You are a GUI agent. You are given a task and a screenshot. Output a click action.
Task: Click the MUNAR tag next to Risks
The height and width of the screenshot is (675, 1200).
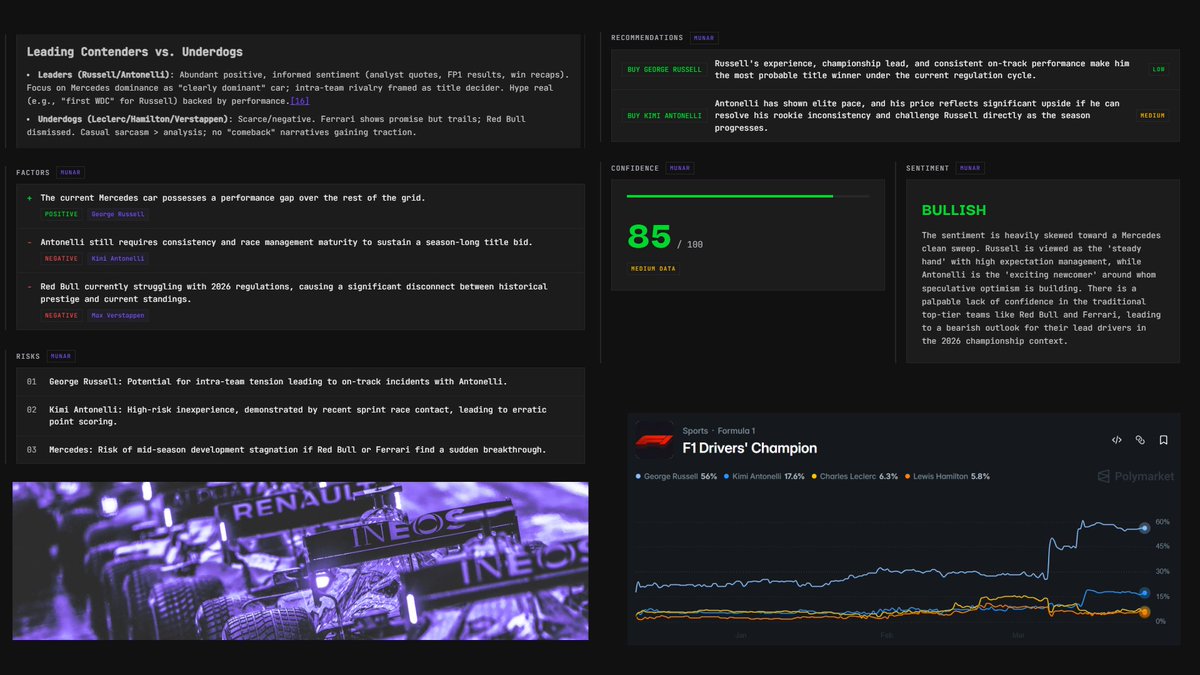point(61,356)
